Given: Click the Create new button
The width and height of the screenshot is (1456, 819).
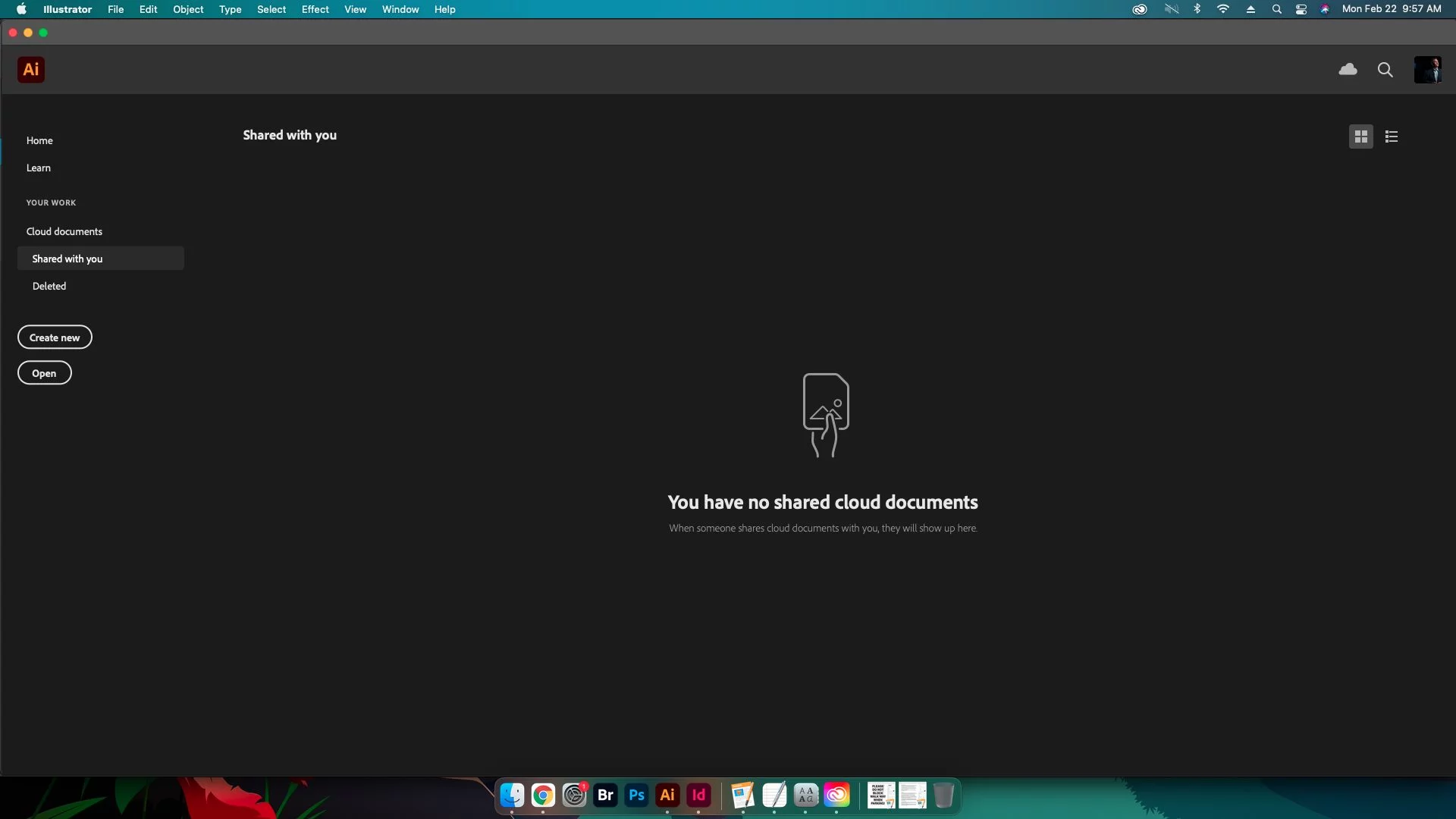Looking at the screenshot, I should click(54, 337).
